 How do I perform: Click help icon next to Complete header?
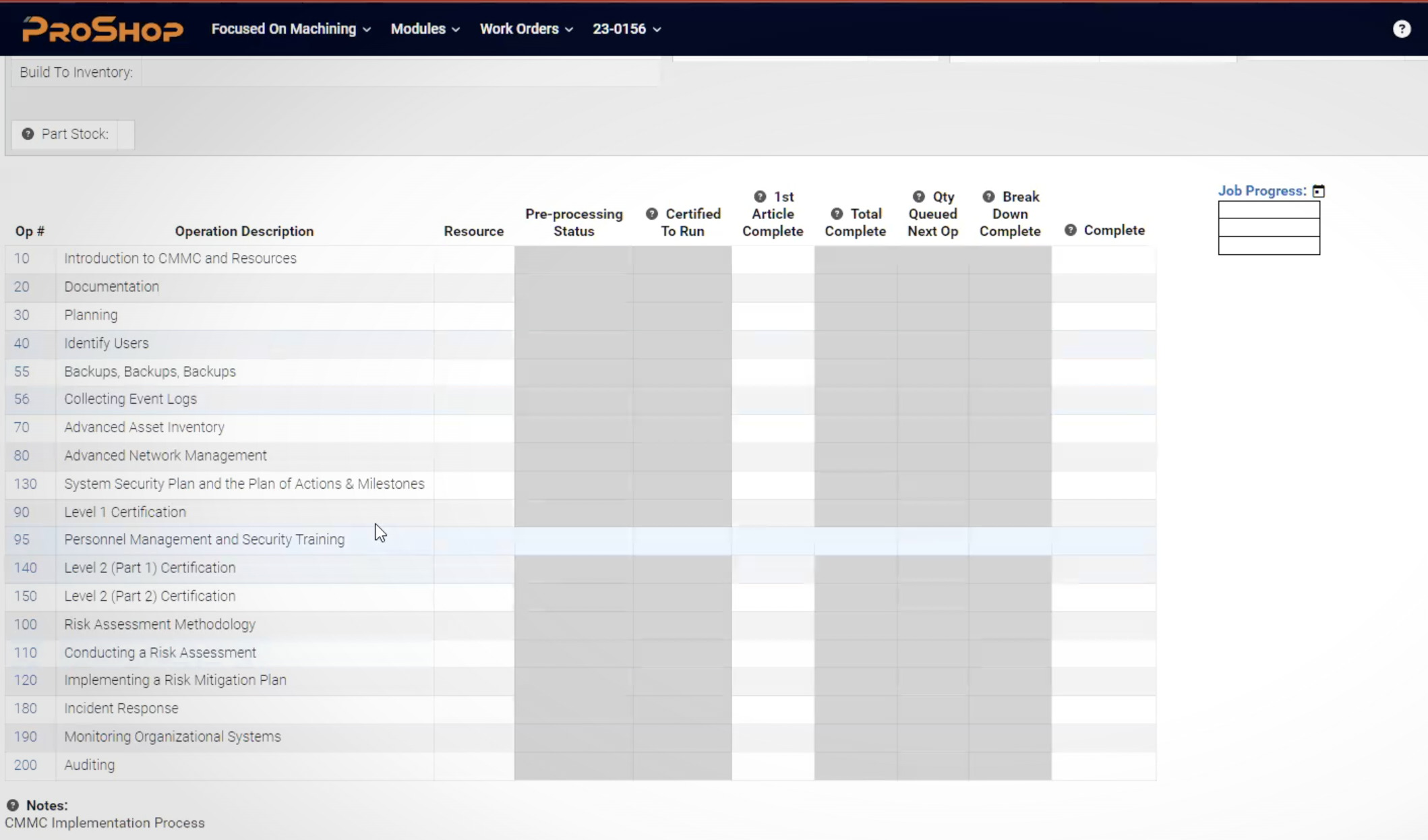[x=1070, y=231]
